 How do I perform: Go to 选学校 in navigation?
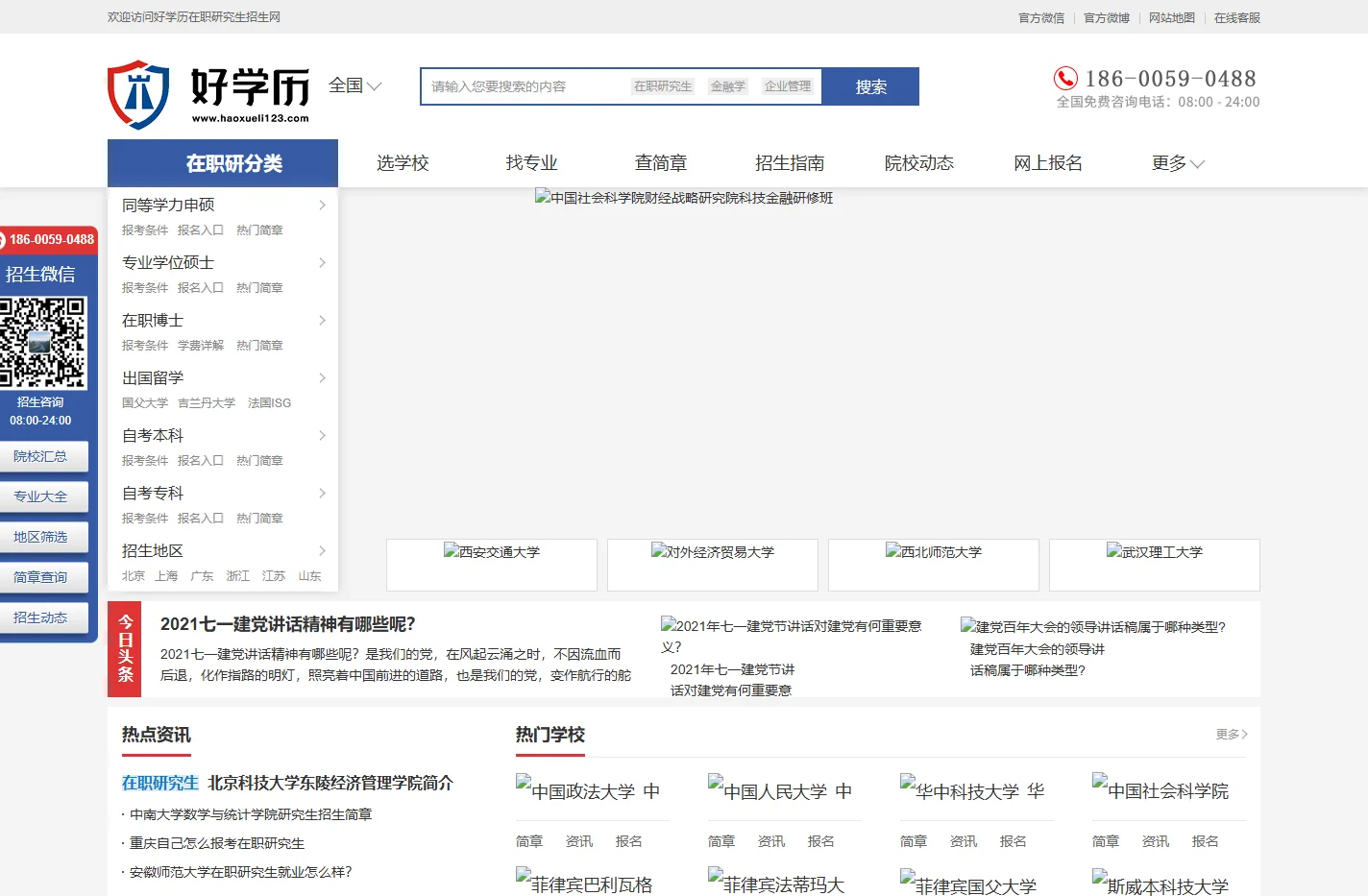[x=403, y=163]
